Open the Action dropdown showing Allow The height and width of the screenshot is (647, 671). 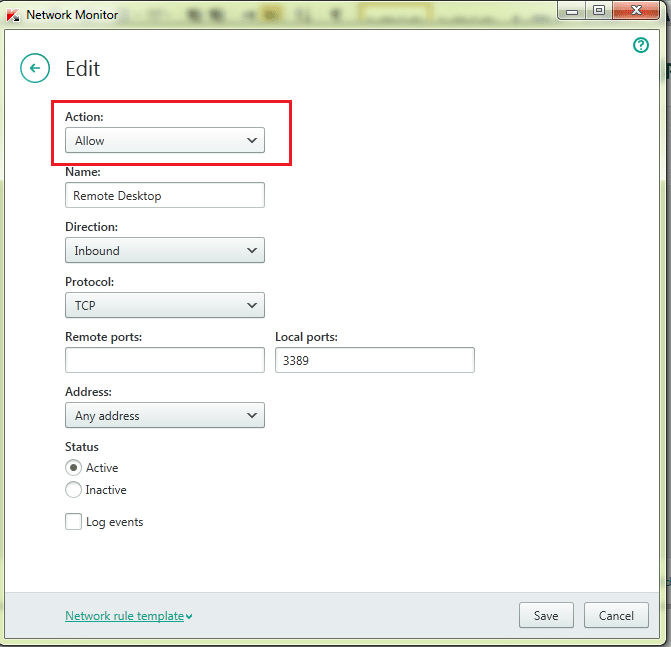(x=165, y=140)
